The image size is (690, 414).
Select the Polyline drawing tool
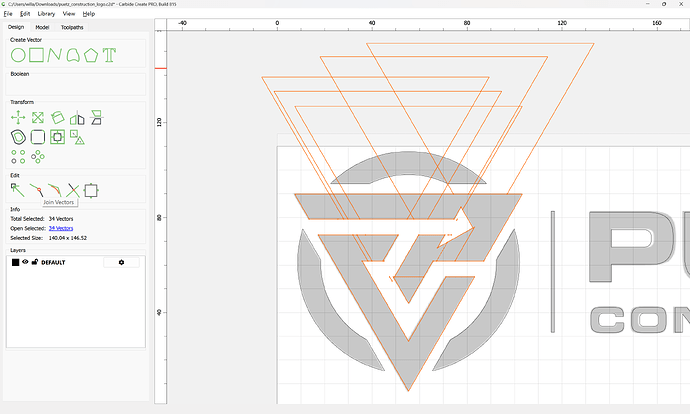(x=54, y=55)
